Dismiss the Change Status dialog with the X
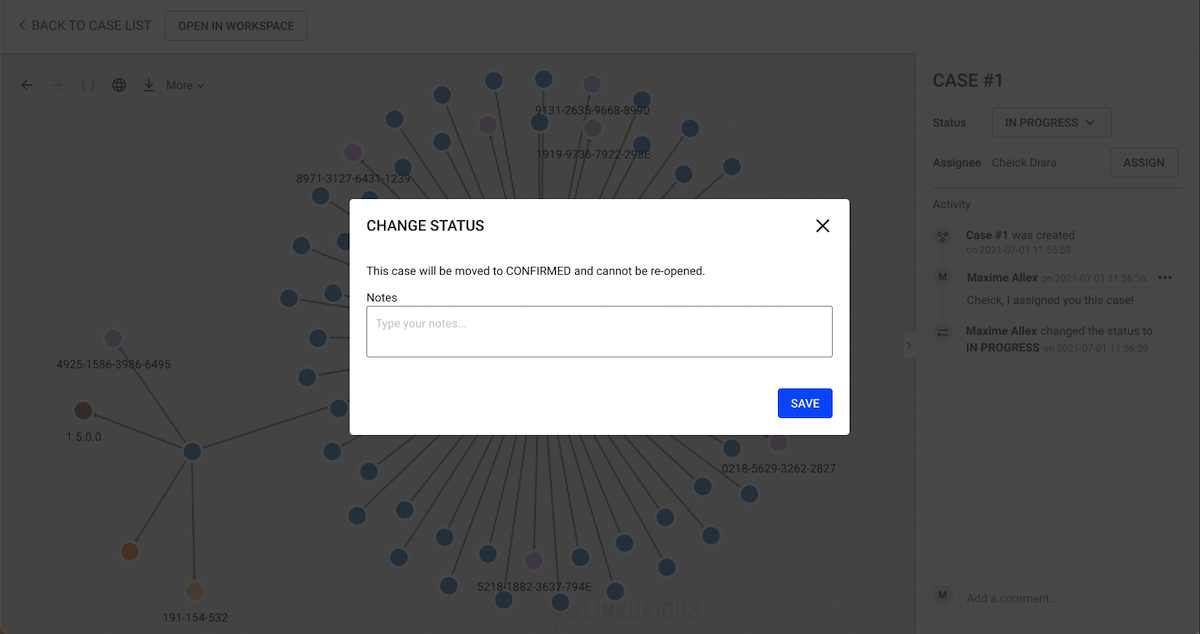The image size is (1200, 634). pyautogui.click(x=822, y=225)
